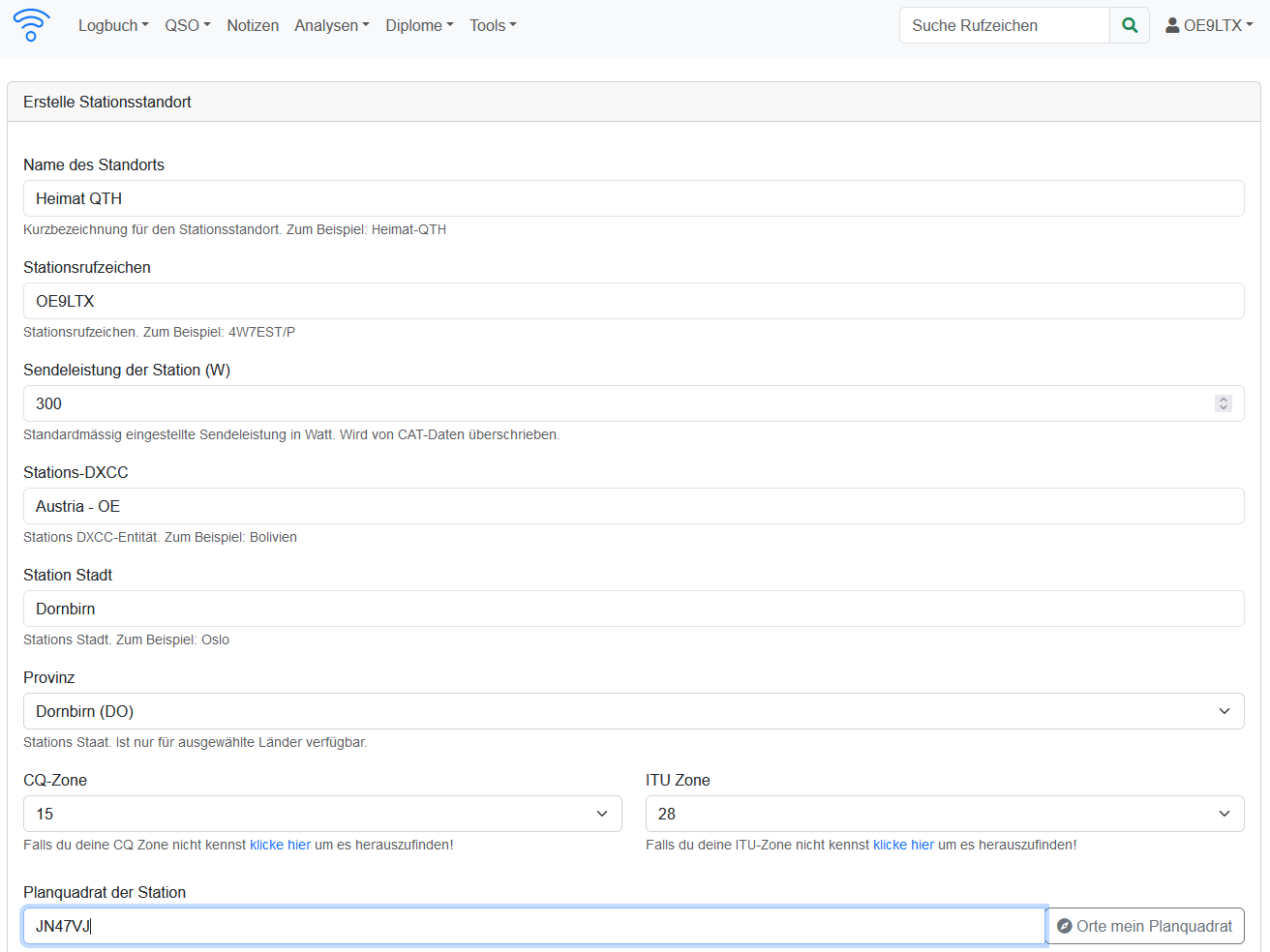The width and height of the screenshot is (1270, 952).
Task: Open the QSO dropdown menu
Action: tap(188, 25)
